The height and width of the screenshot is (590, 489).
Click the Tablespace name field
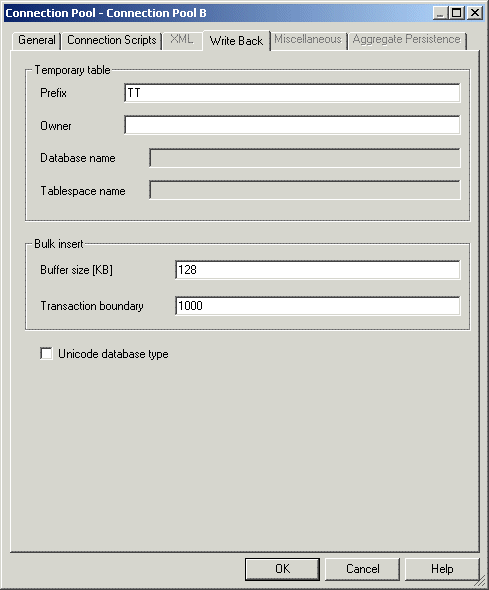305,190
